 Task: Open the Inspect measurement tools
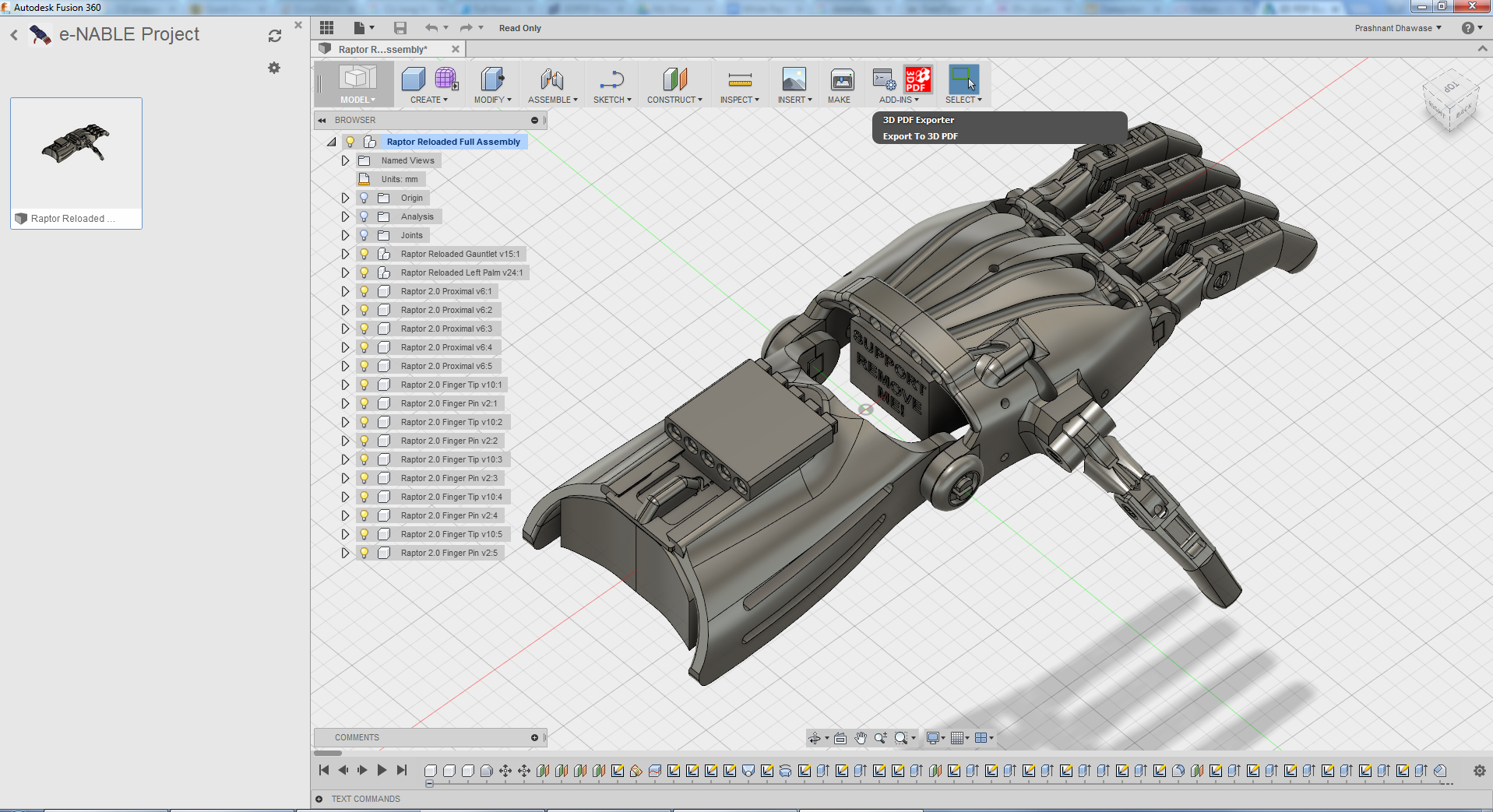coord(738,86)
